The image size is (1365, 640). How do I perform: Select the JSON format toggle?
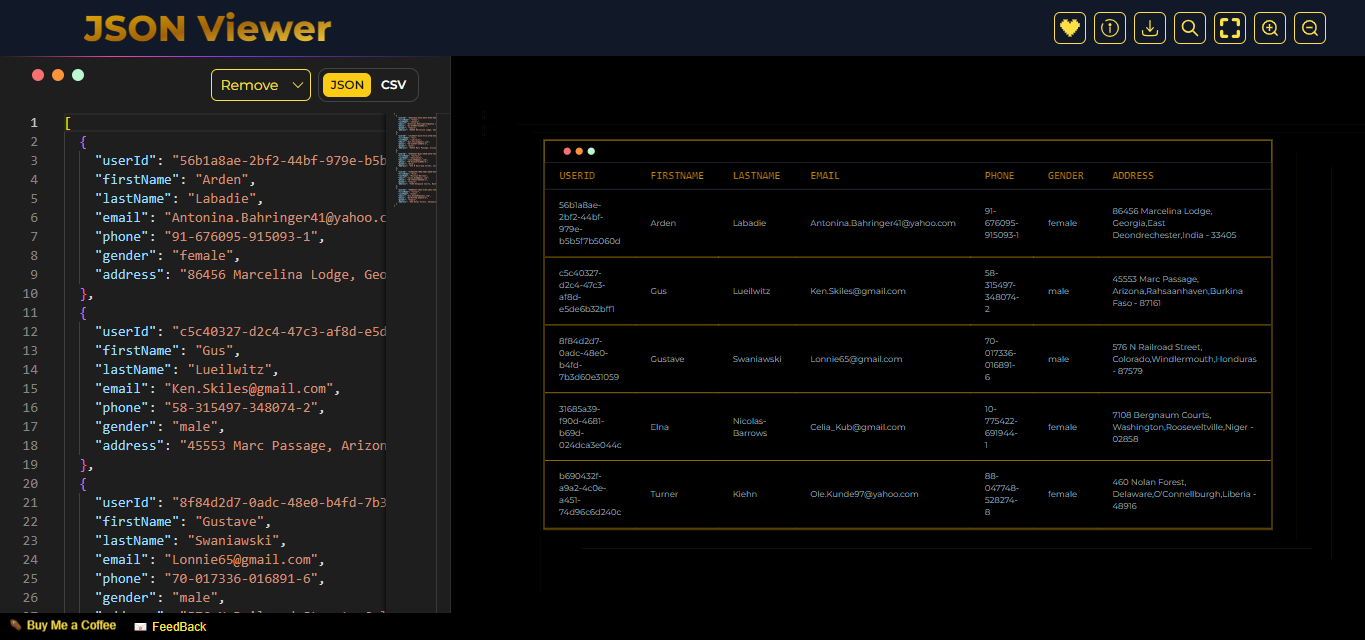346,85
